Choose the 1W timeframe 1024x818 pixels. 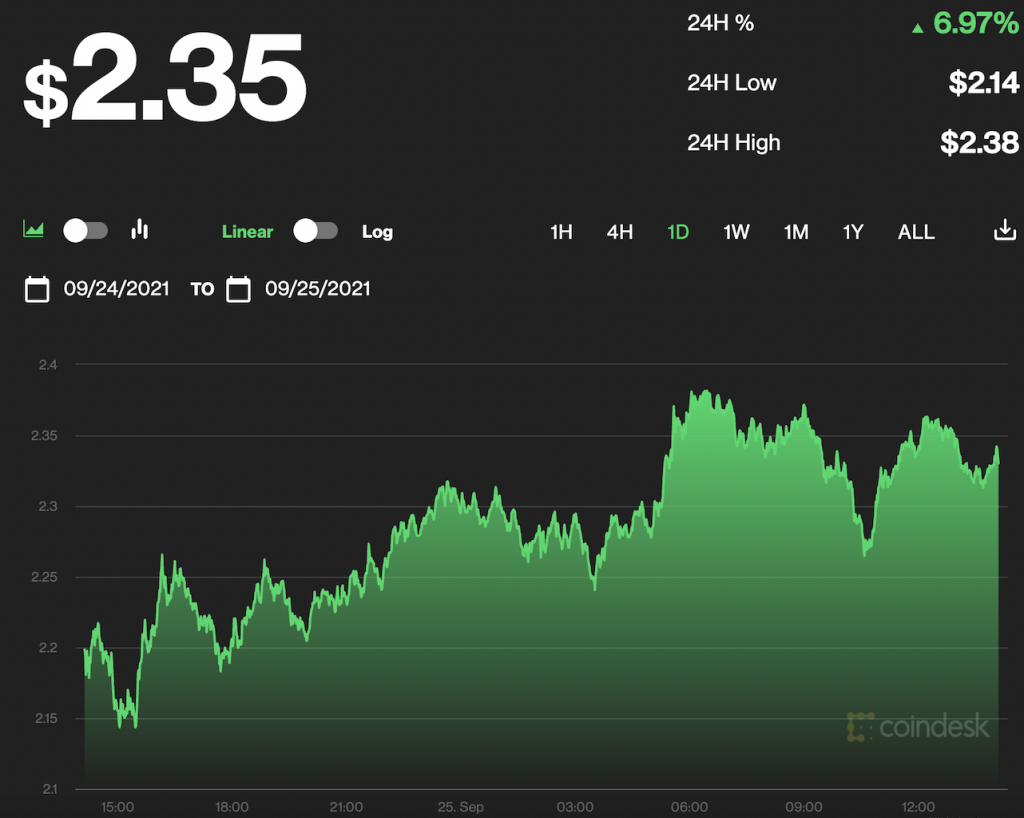(736, 232)
